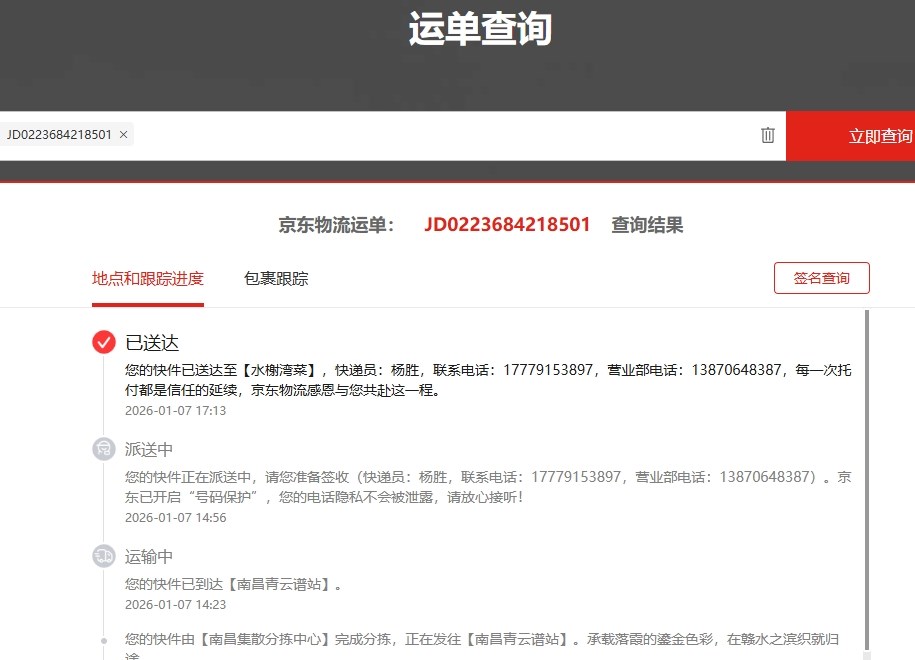The height and width of the screenshot is (660, 915).
Task: Click the 派送中 status heading
Action: pyautogui.click(x=149, y=450)
